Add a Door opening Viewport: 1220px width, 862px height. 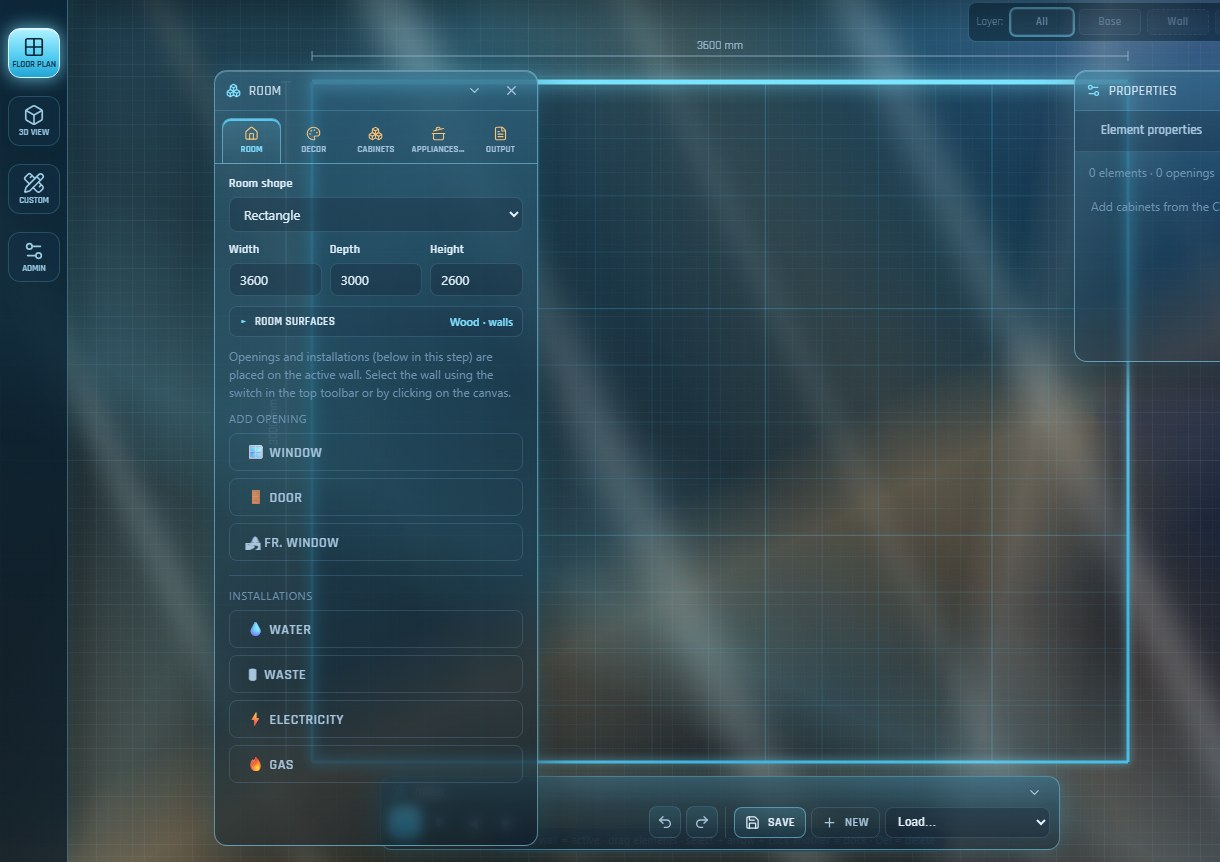376,497
